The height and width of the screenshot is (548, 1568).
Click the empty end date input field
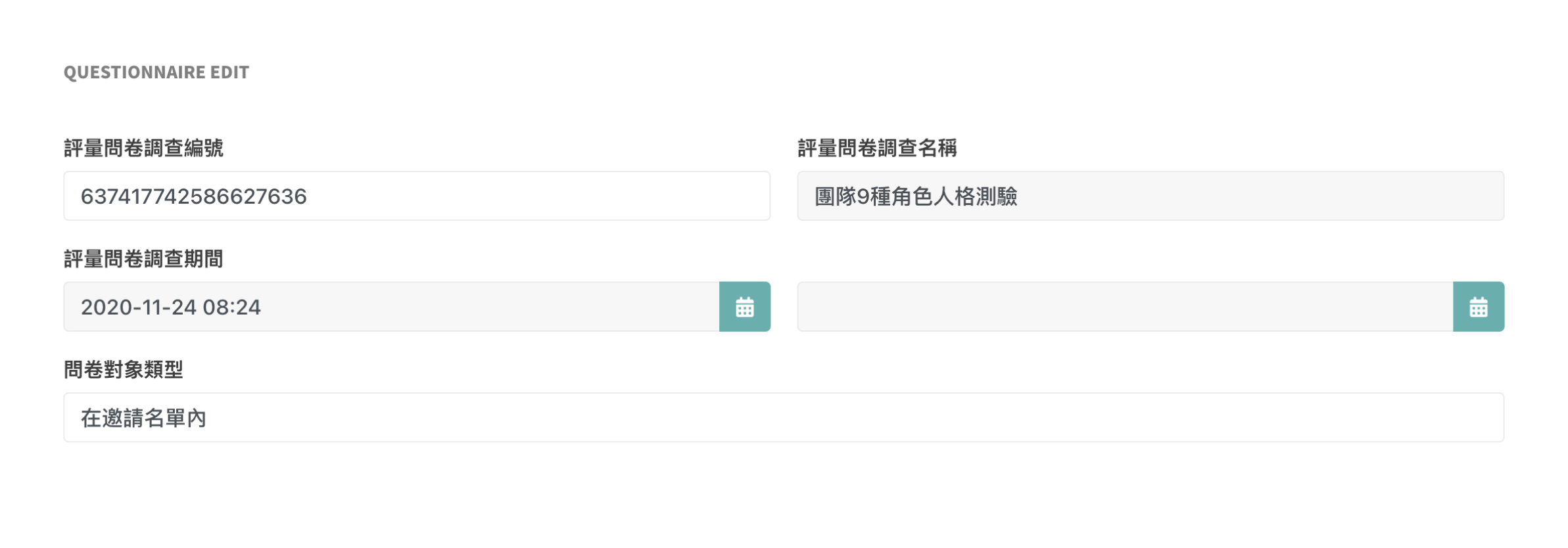point(1124,307)
